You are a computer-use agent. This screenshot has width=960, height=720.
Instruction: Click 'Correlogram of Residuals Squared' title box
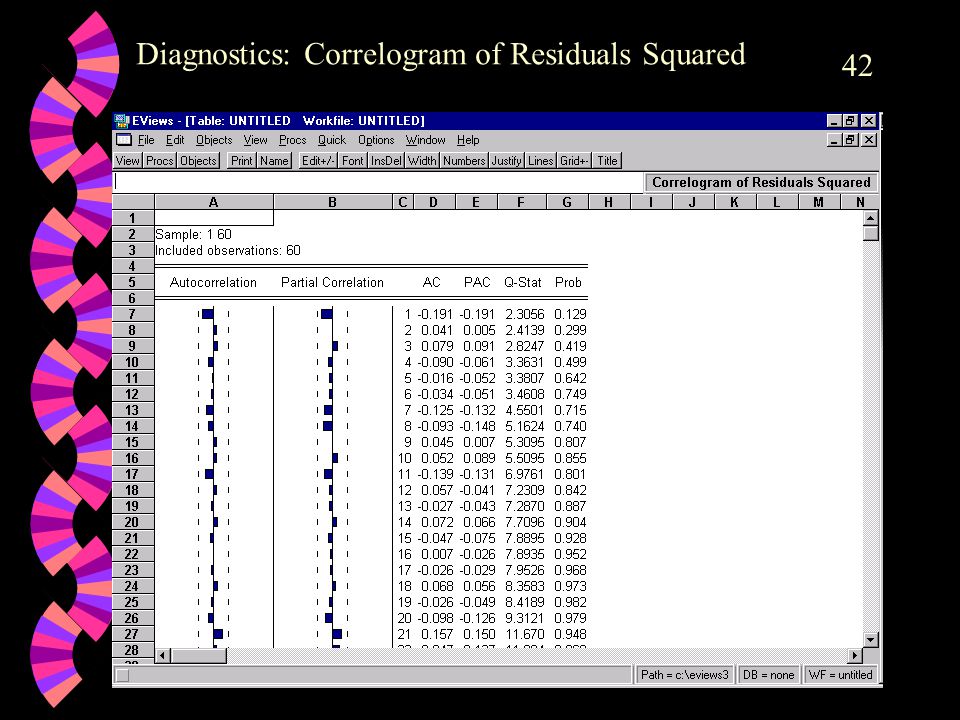click(x=761, y=182)
